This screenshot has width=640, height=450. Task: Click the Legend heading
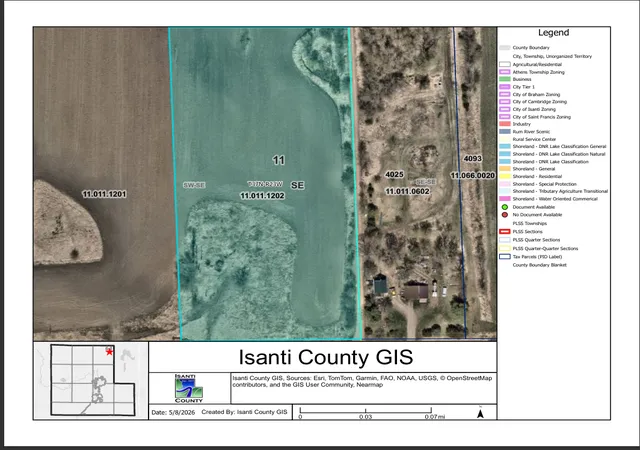point(553,33)
